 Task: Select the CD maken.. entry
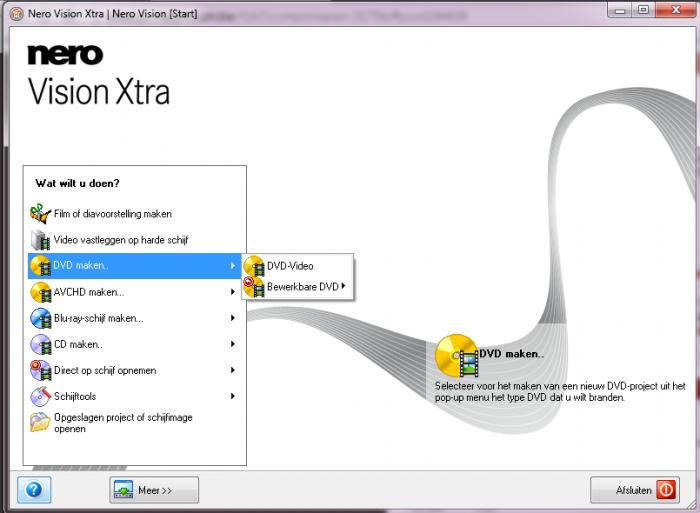pyautogui.click(x=134, y=344)
